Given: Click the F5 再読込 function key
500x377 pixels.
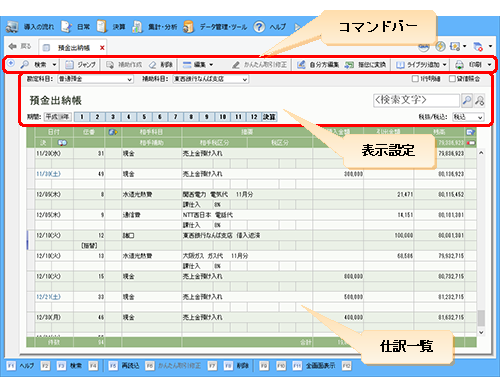Looking at the screenshot, I should point(124,366).
